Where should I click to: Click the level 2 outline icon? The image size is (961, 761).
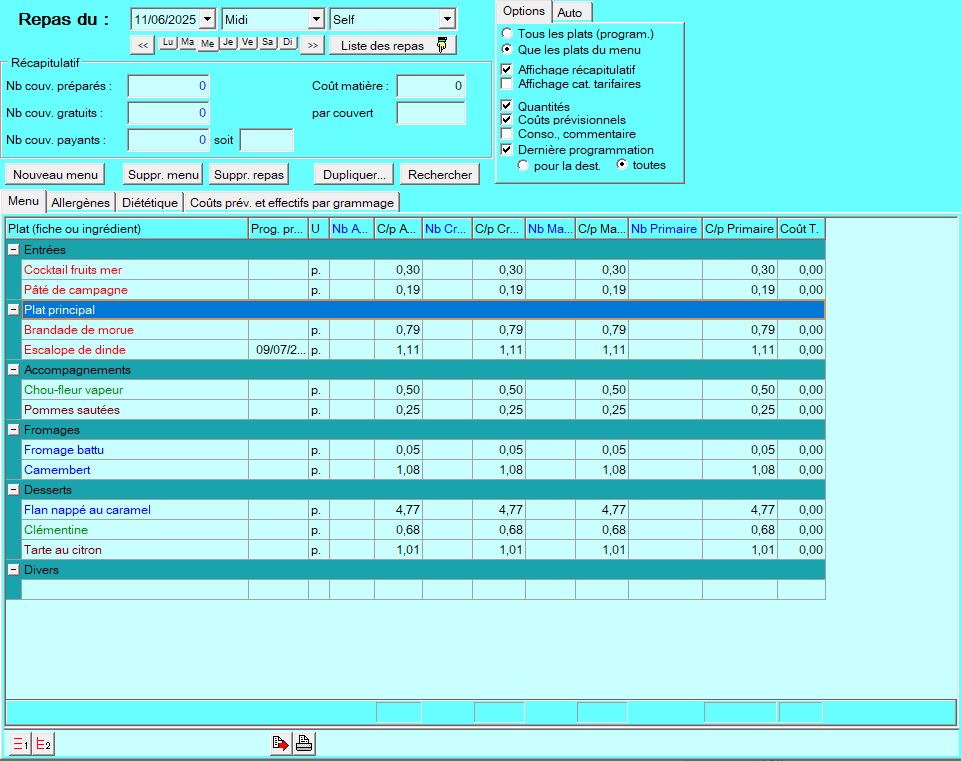point(43,743)
